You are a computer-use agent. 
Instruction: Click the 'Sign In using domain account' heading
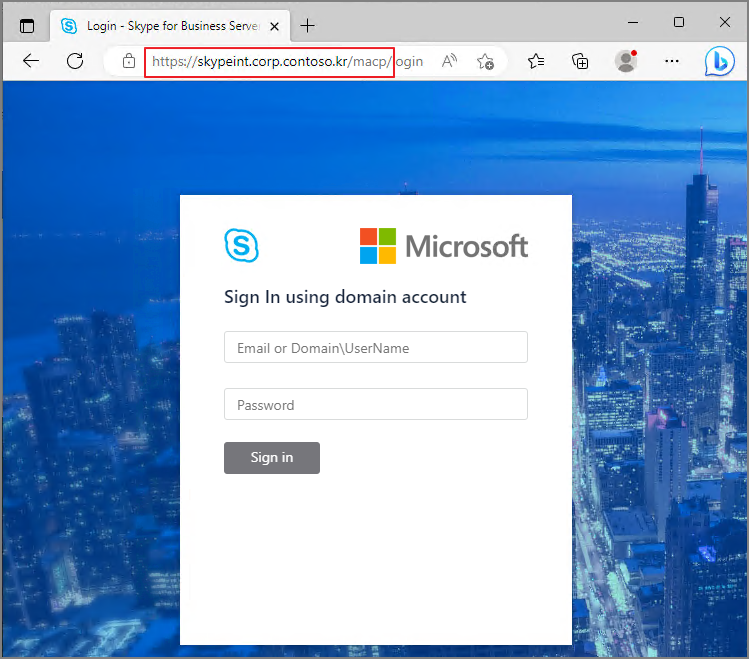(345, 297)
